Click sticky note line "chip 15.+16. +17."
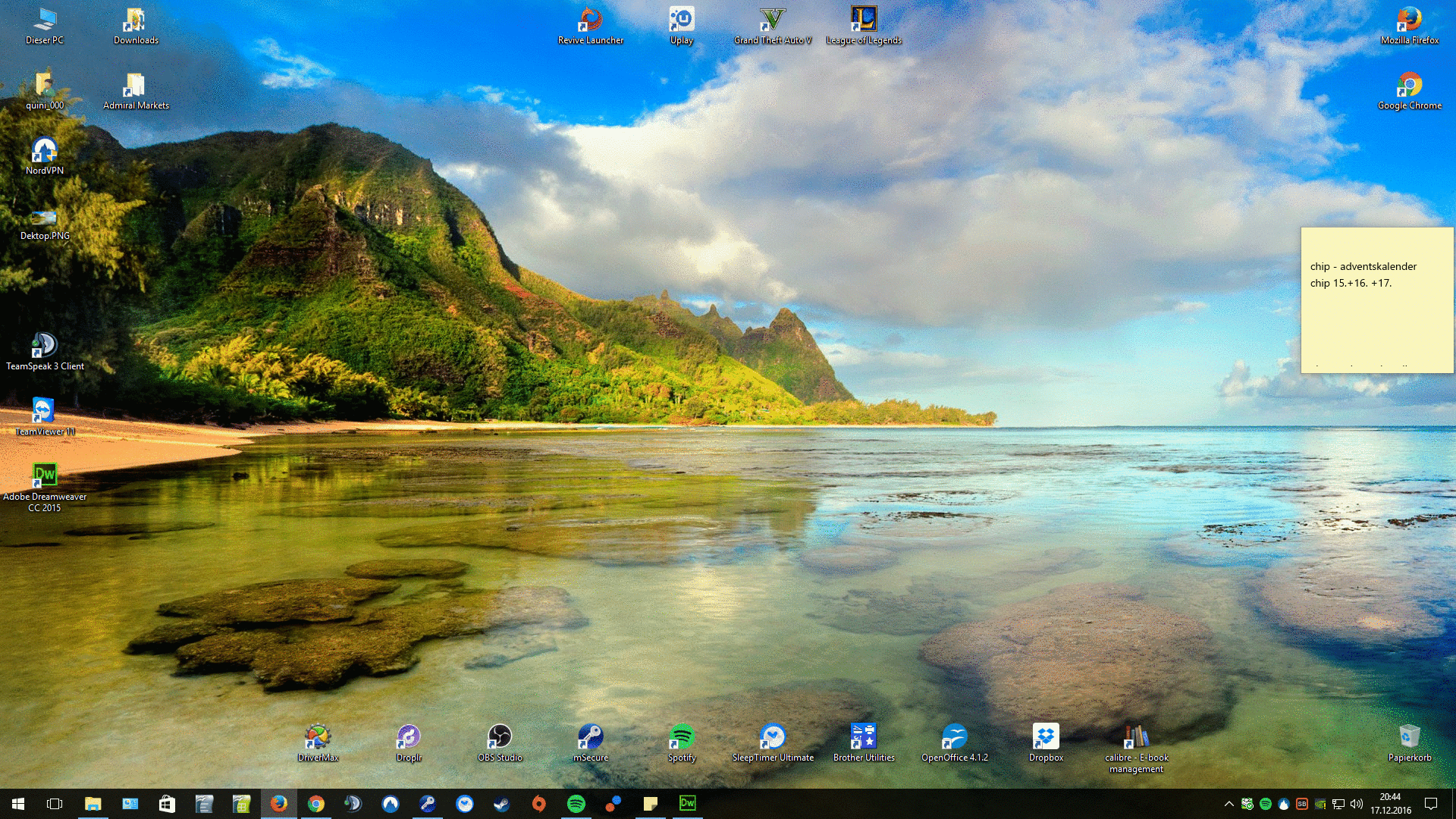Image resolution: width=1456 pixels, height=819 pixels. 1351,283
